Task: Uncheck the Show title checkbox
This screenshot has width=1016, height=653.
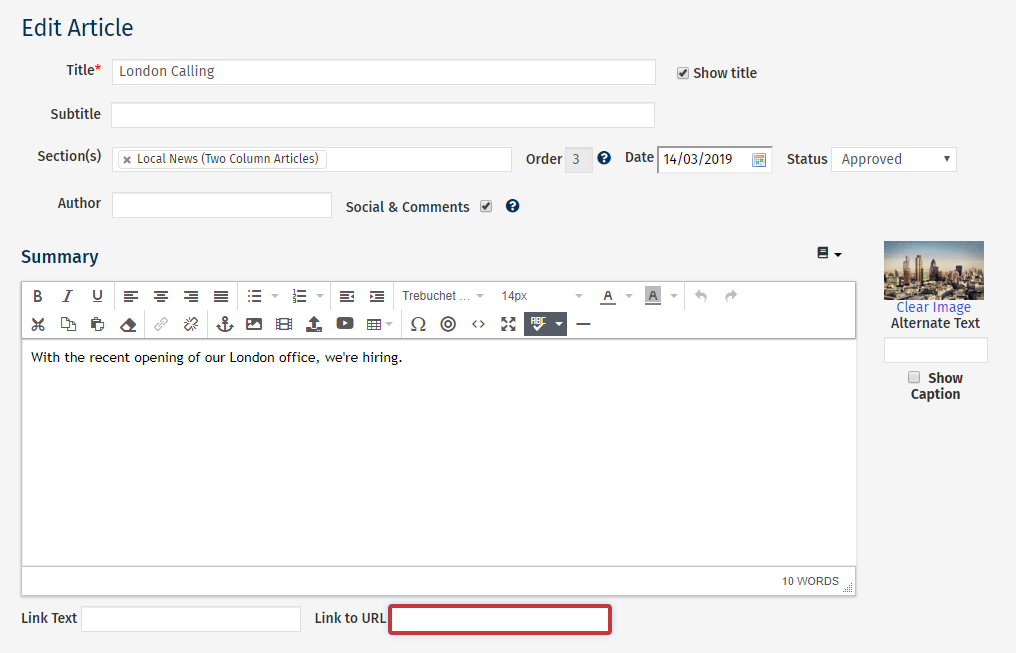Action: (x=683, y=73)
